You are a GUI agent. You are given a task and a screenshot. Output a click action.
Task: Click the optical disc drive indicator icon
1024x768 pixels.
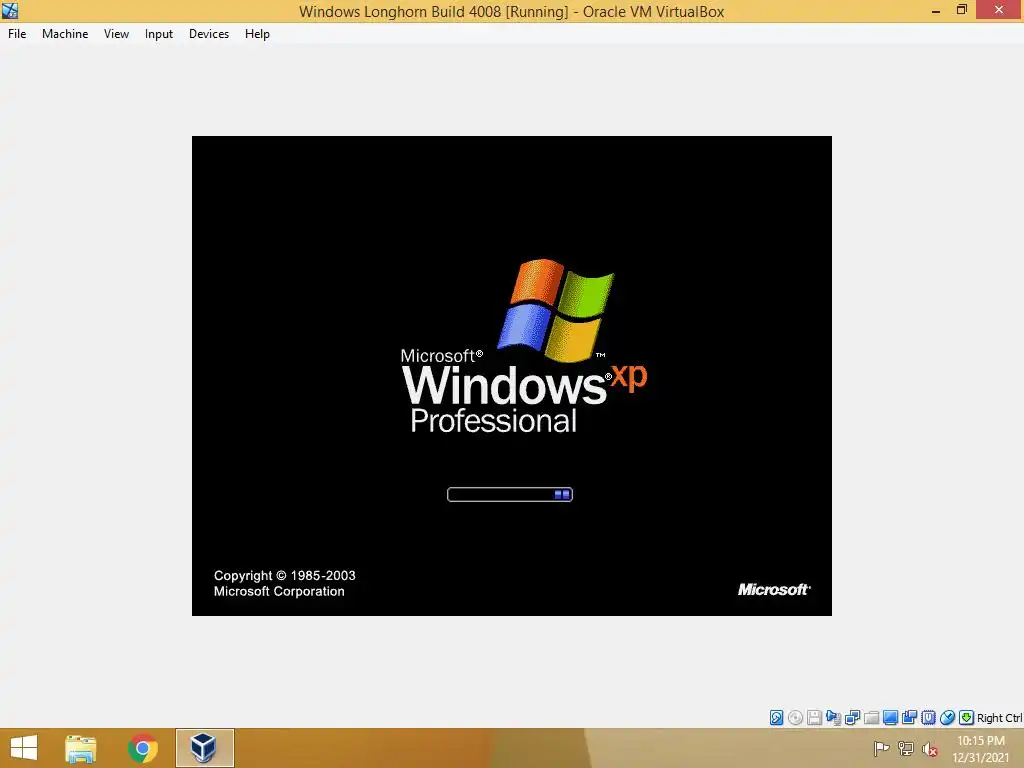(795, 718)
